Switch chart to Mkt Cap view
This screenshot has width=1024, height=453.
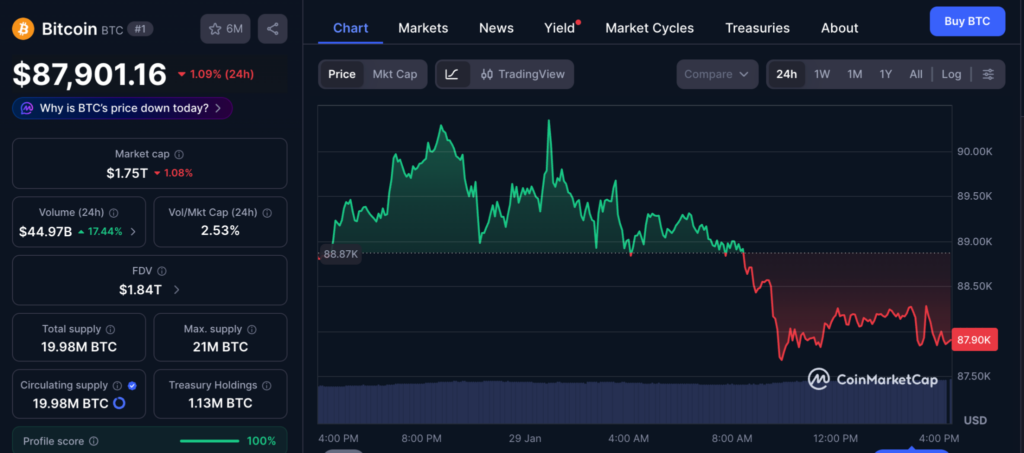pos(394,74)
